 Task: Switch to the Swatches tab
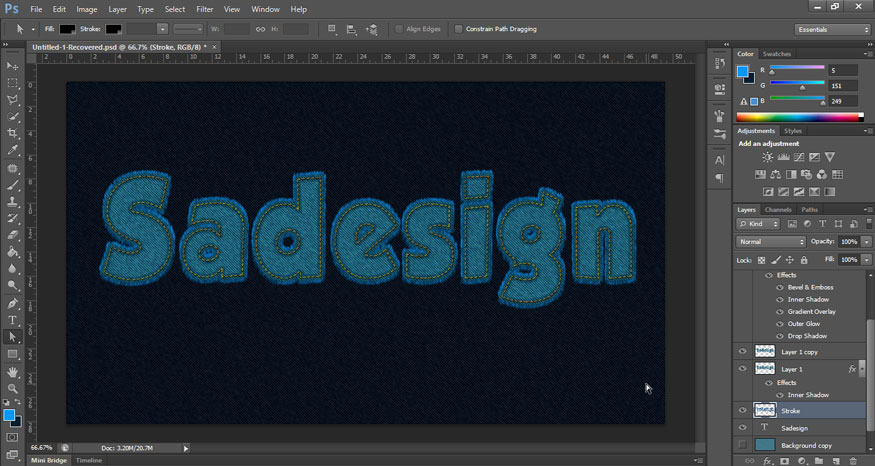point(777,54)
